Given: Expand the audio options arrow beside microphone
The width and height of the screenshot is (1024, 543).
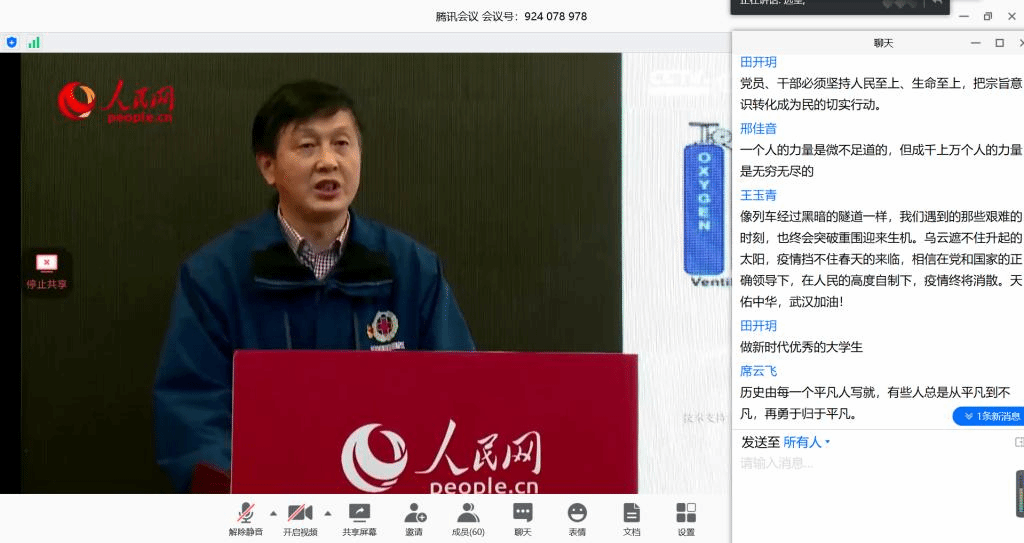Looking at the screenshot, I should coord(274,513).
